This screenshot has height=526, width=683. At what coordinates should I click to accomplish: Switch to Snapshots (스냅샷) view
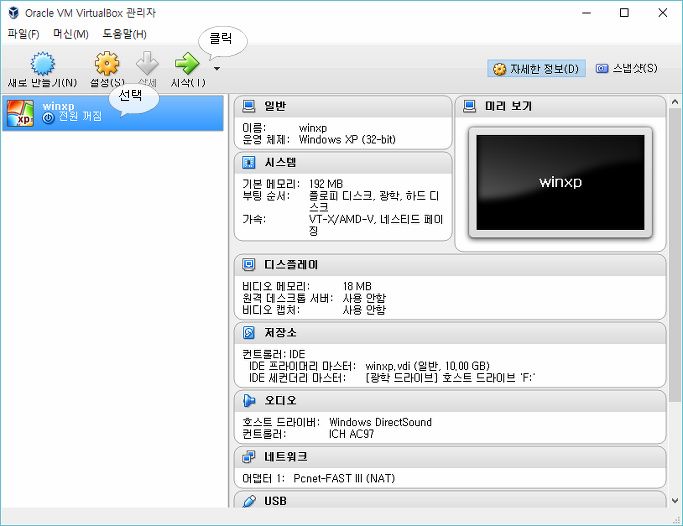[626, 68]
